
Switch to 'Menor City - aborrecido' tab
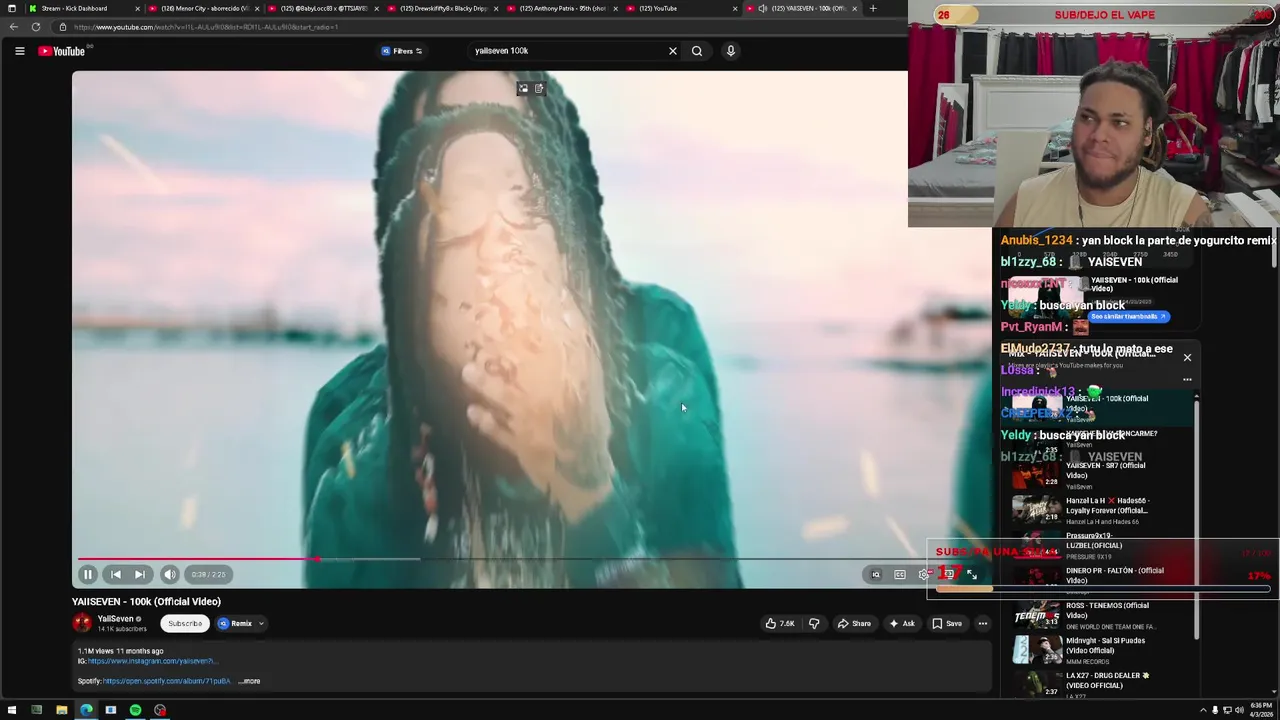tap(205, 8)
